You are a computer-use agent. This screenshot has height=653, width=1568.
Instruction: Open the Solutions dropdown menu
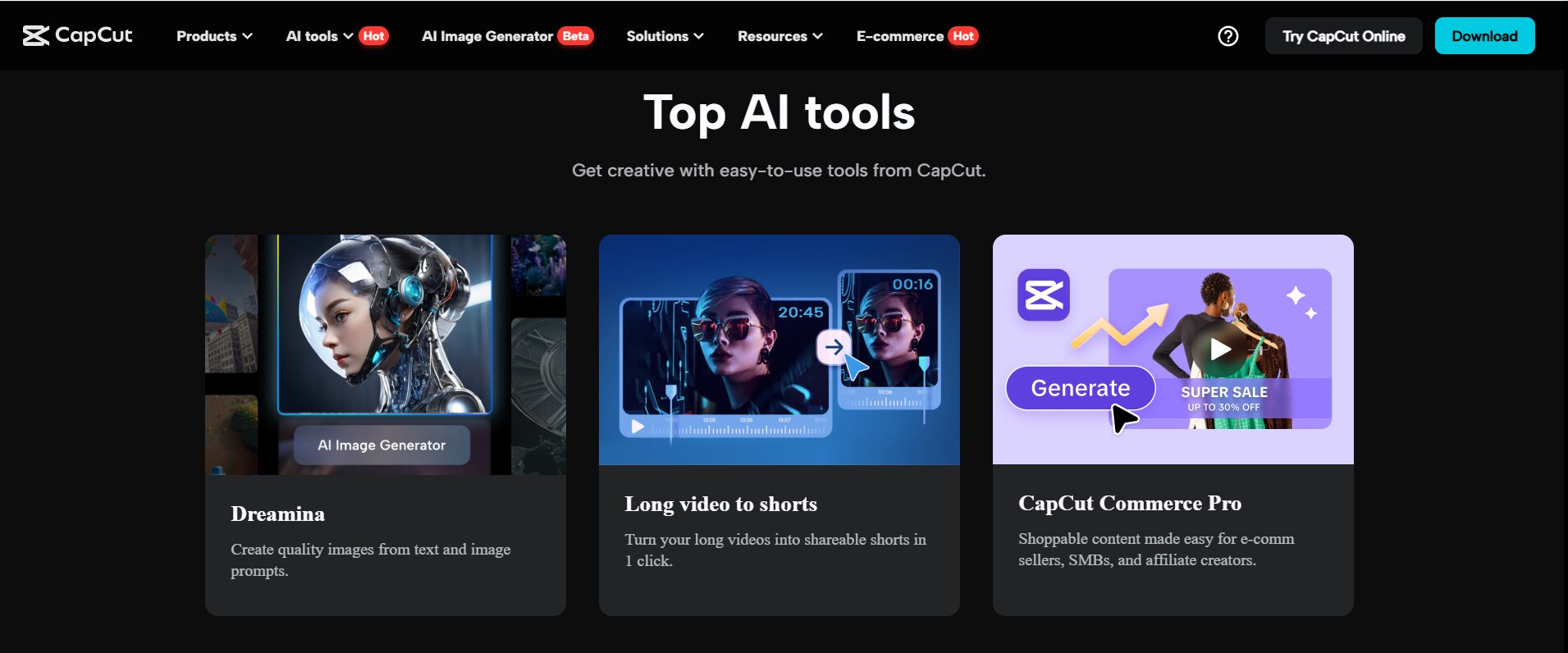tap(665, 36)
